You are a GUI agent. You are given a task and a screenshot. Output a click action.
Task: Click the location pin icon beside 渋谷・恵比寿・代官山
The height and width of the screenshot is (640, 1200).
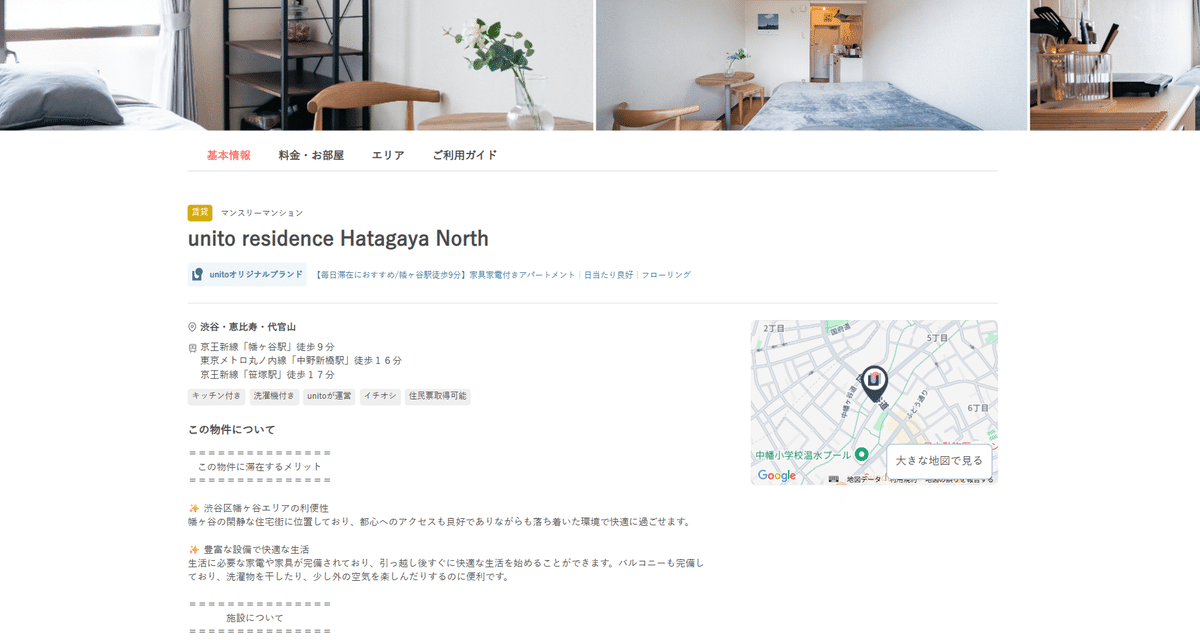pos(192,327)
